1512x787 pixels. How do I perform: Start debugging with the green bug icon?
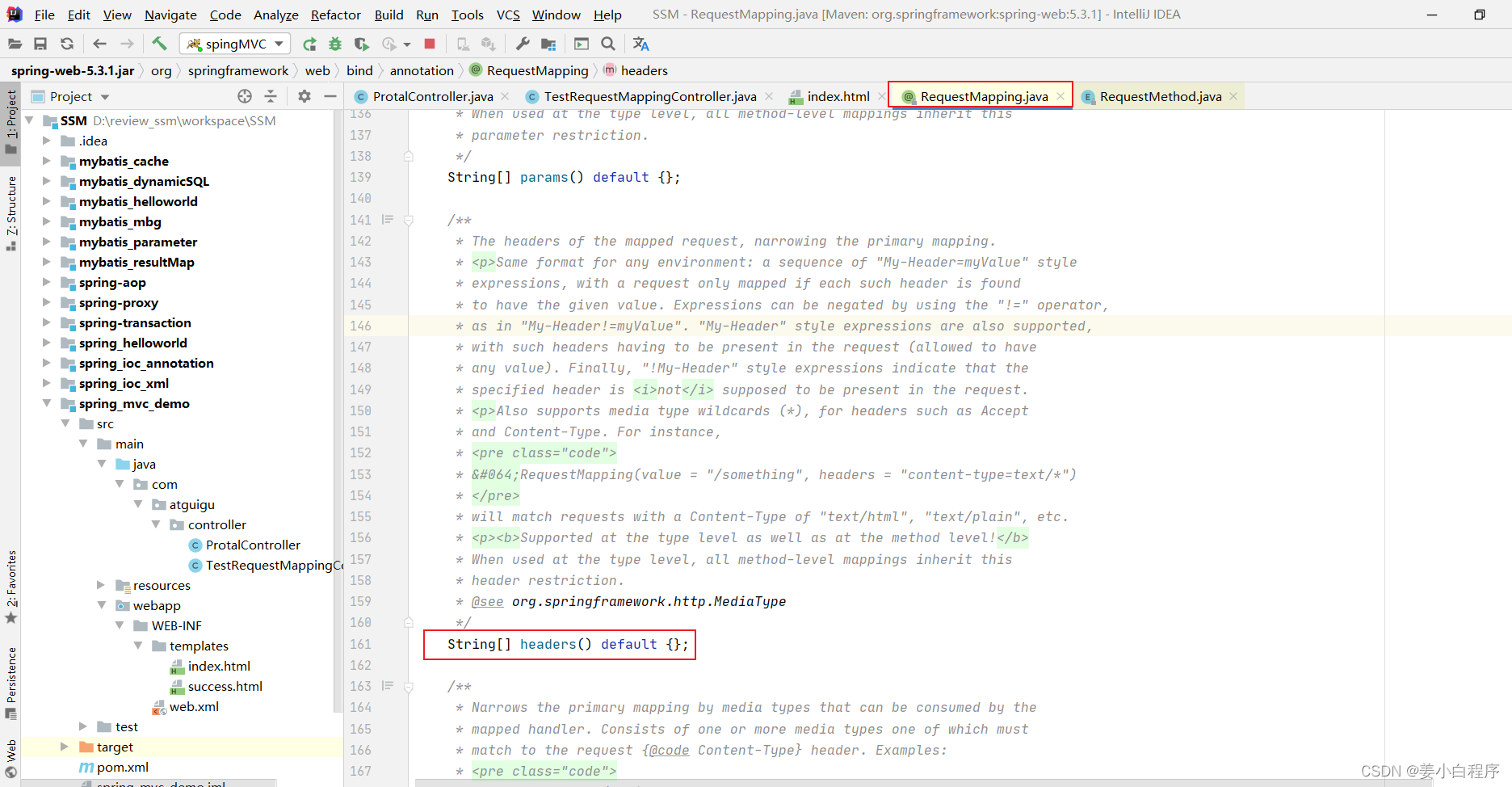(335, 44)
